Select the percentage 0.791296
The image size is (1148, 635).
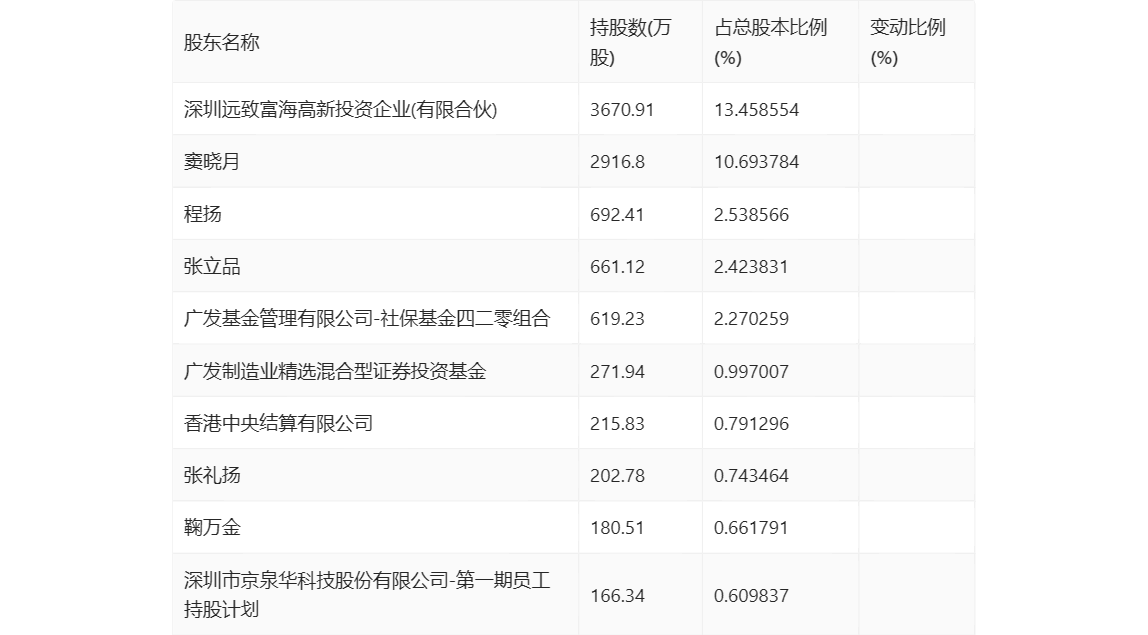point(751,423)
